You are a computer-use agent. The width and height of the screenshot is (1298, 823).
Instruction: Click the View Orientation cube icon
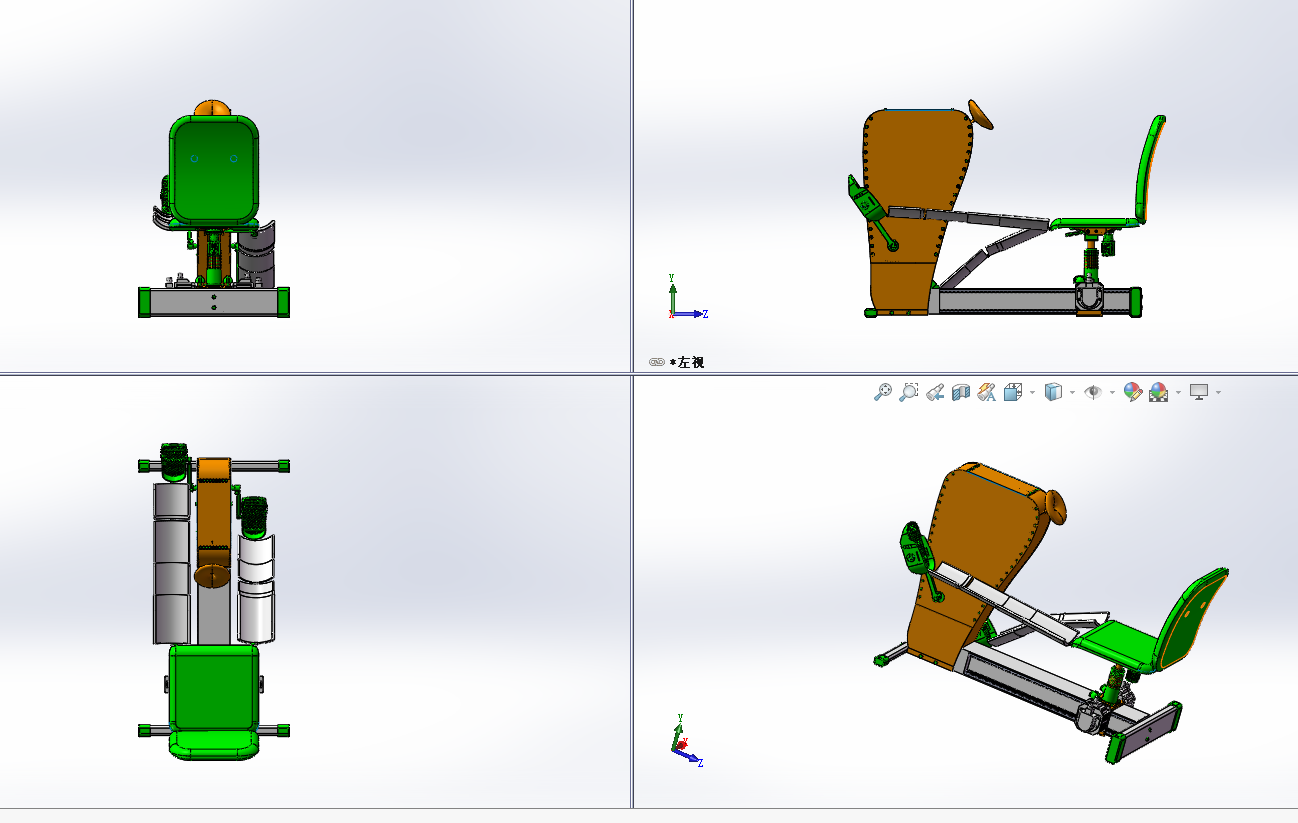click(x=1013, y=392)
